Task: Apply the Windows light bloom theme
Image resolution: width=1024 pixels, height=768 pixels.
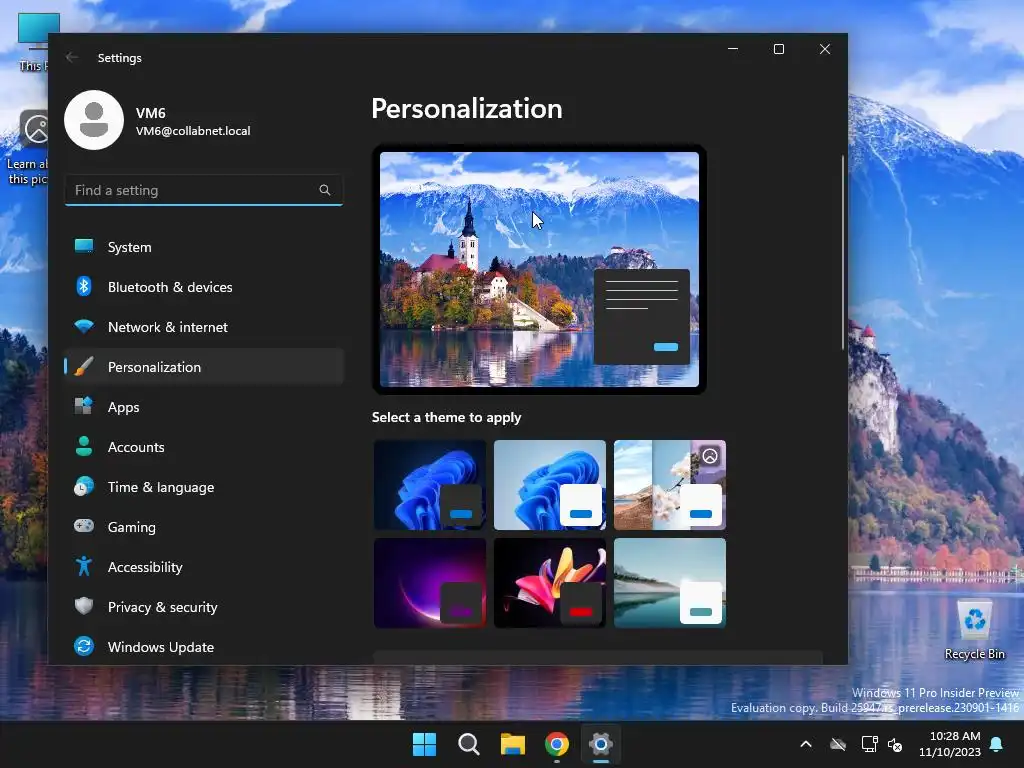Action: [550, 485]
